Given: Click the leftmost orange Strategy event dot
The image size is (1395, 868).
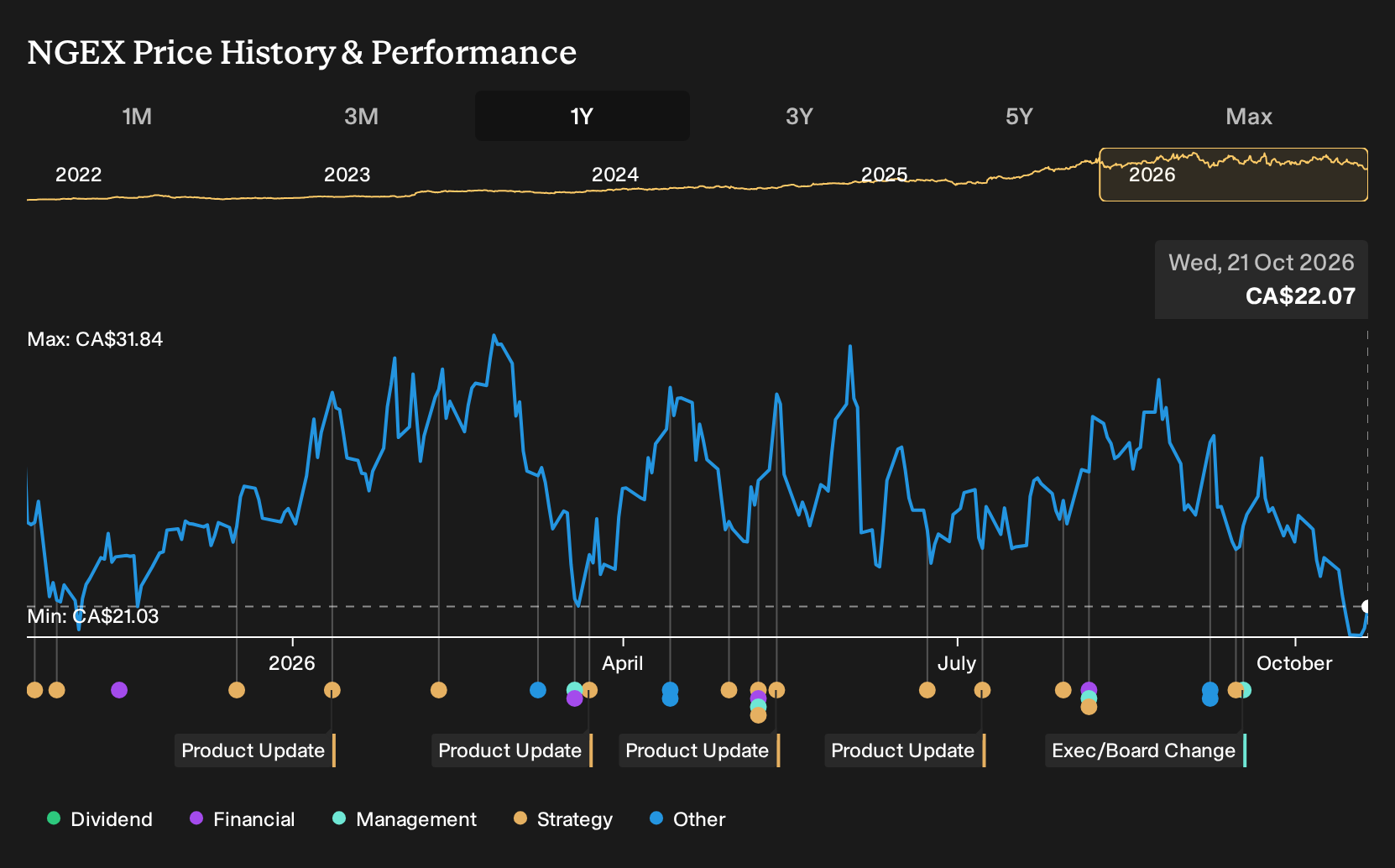Looking at the screenshot, I should click(x=34, y=690).
